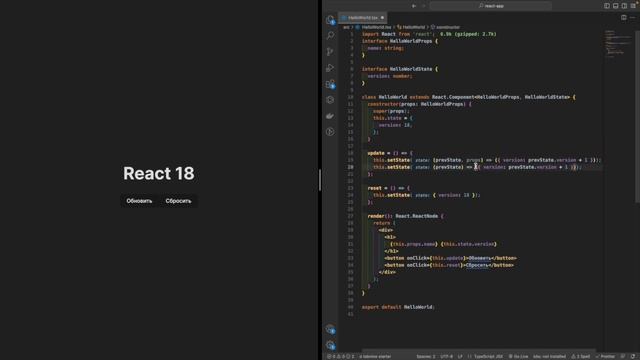Click the Обновить button JSX line 33
Image resolution: width=640 pixels, height=360 pixels.
click(450, 258)
